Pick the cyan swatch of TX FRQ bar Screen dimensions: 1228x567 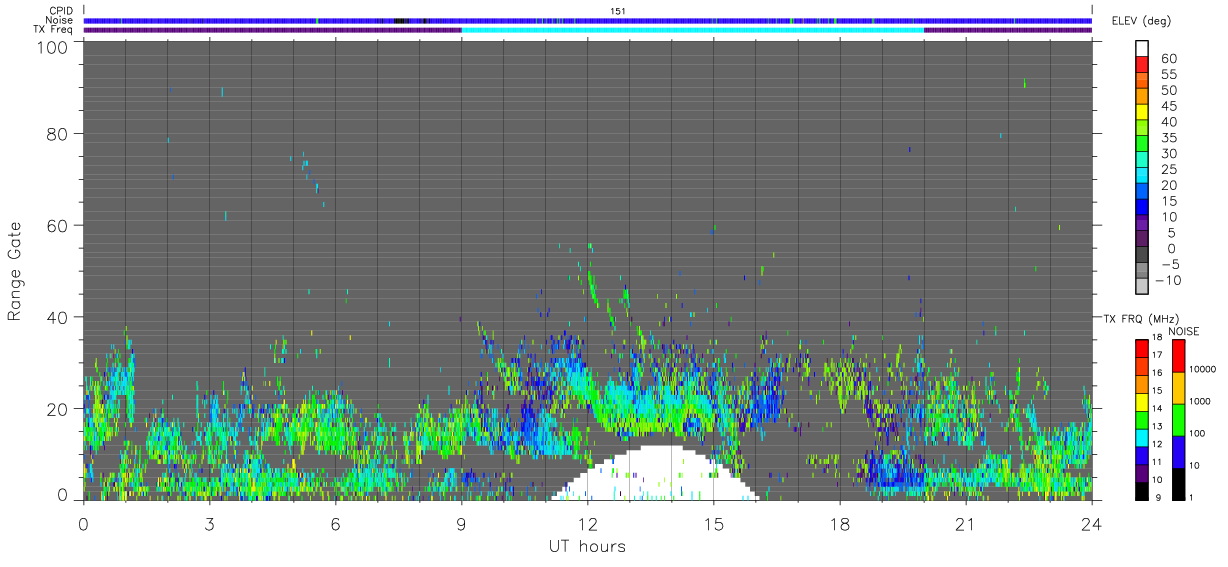point(1141,437)
